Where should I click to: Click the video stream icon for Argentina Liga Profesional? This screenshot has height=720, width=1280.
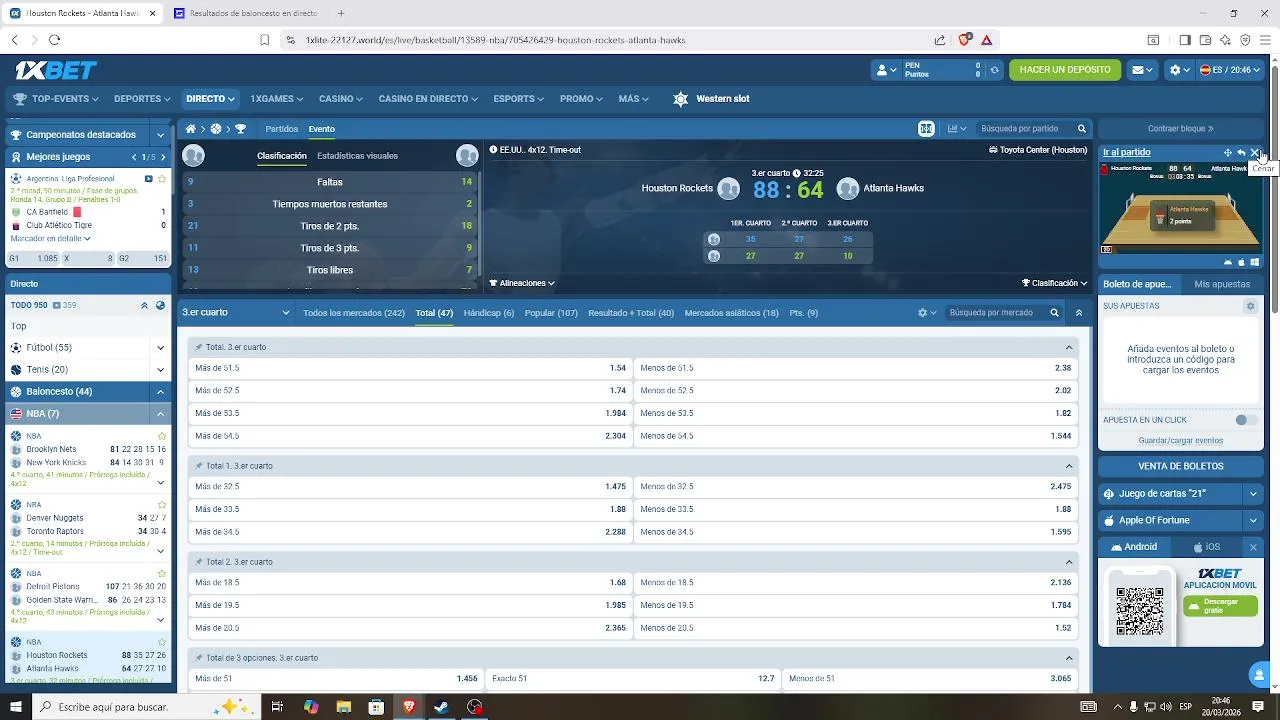pos(148,179)
